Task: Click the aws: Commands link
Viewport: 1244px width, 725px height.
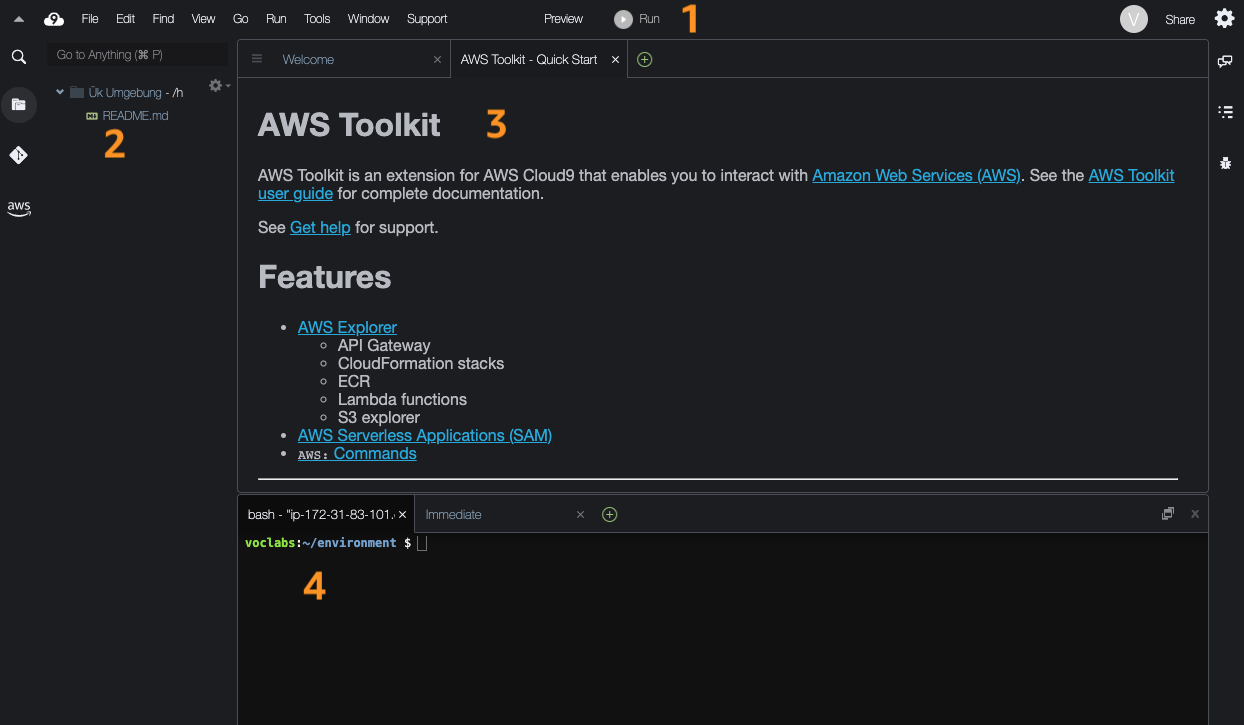Action: click(x=357, y=453)
